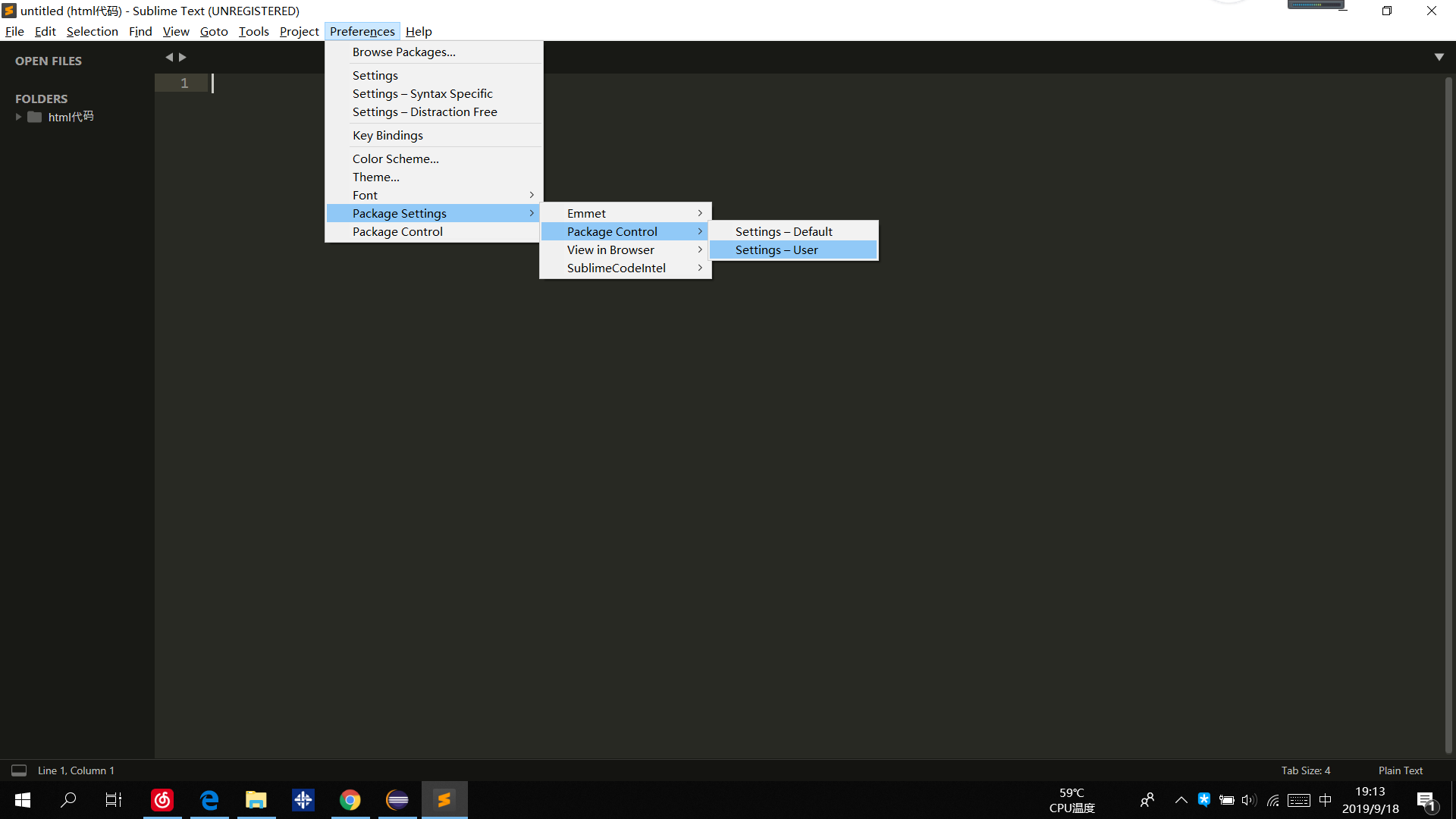Viewport: 1456px width, 819px height.
Task: Click the editor vertical scrollbar
Action: [x=1448, y=416]
